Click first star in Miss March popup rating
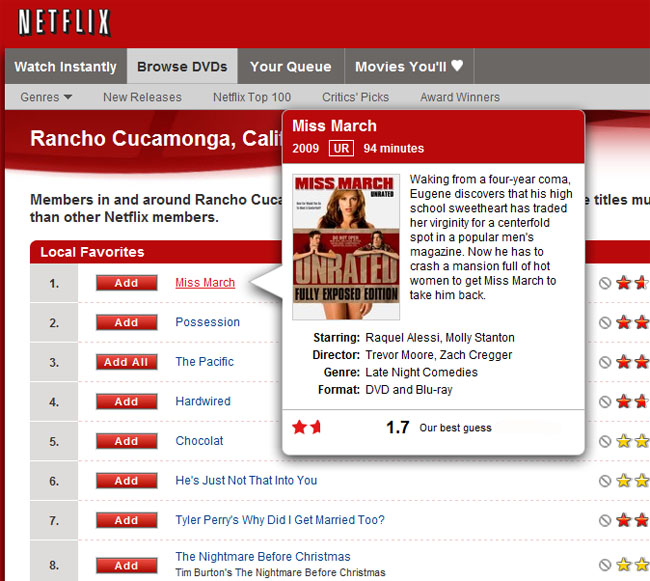 click(x=299, y=427)
